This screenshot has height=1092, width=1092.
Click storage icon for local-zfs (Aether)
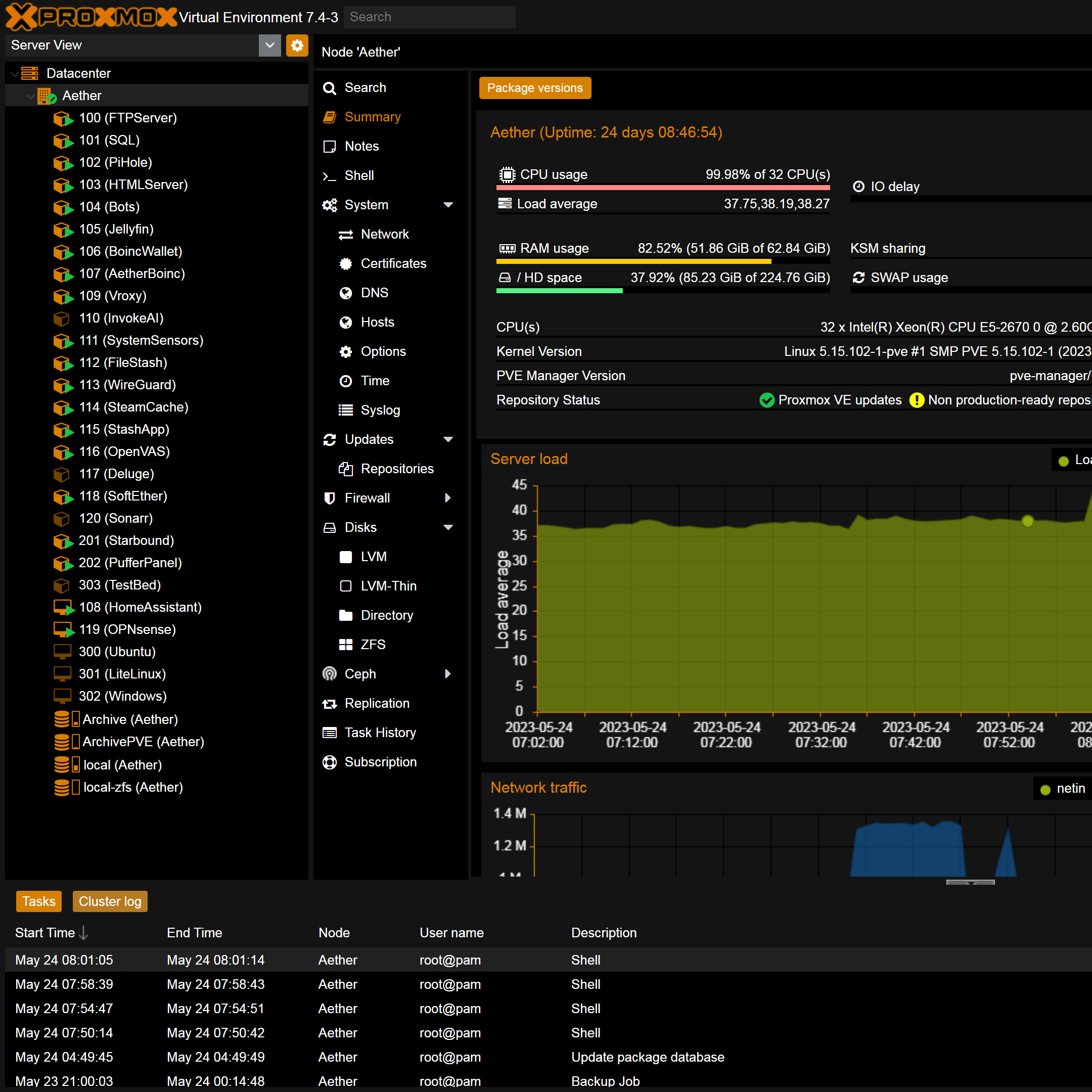tap(66, 787)
